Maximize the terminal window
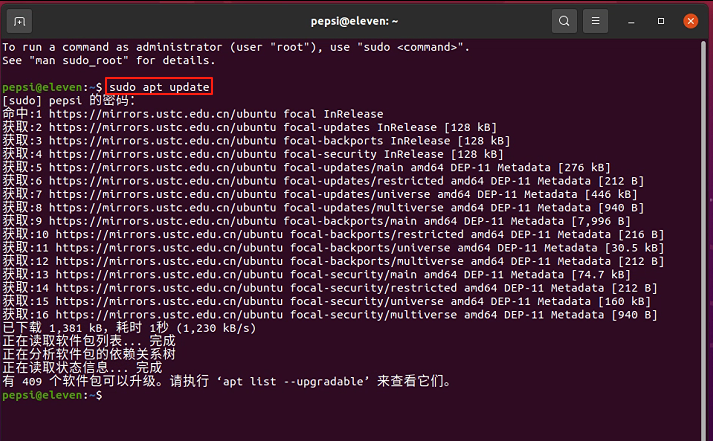Viewport: 713px width, 441px height. coord(661,21)
